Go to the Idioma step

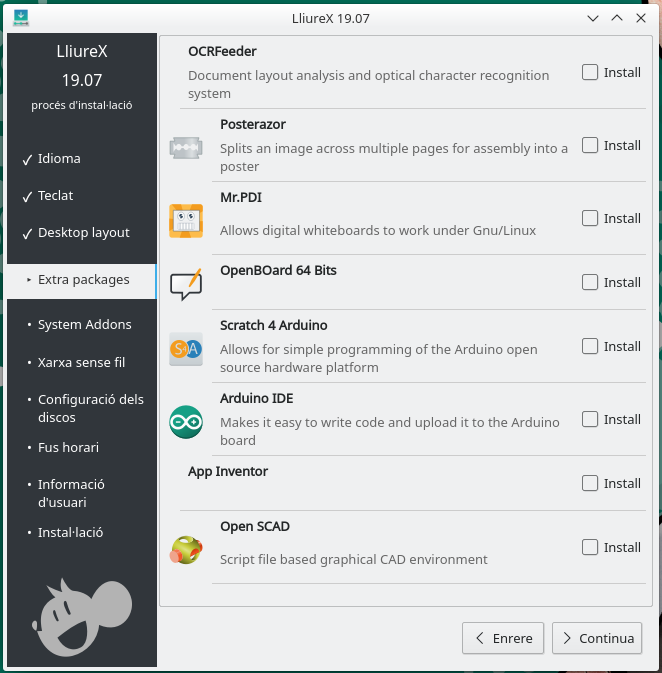(59, 158)
